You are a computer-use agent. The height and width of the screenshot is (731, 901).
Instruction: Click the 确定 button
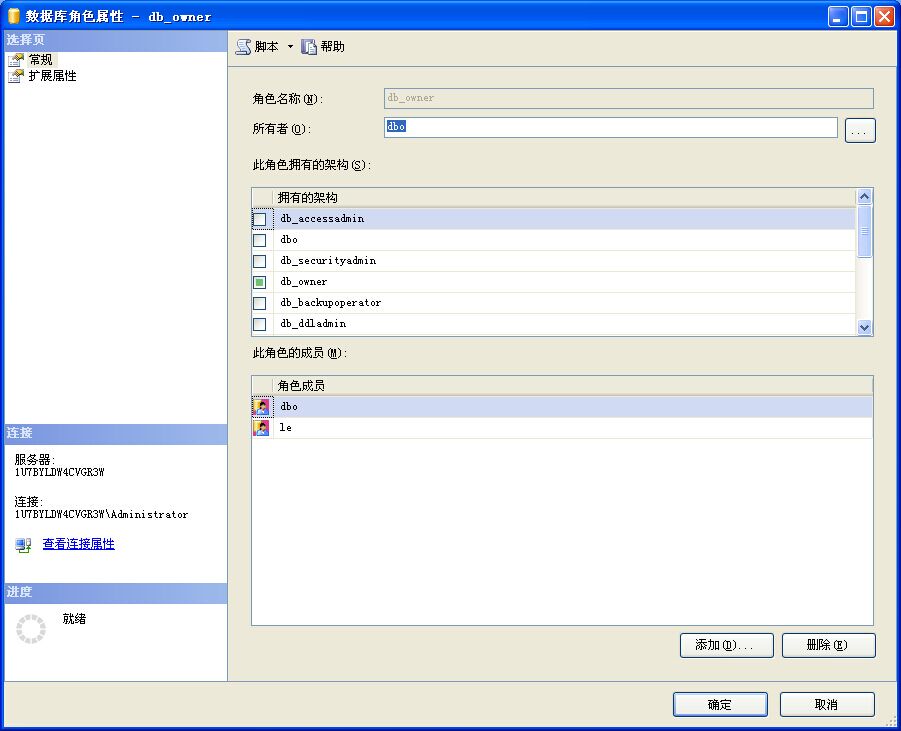720,705
